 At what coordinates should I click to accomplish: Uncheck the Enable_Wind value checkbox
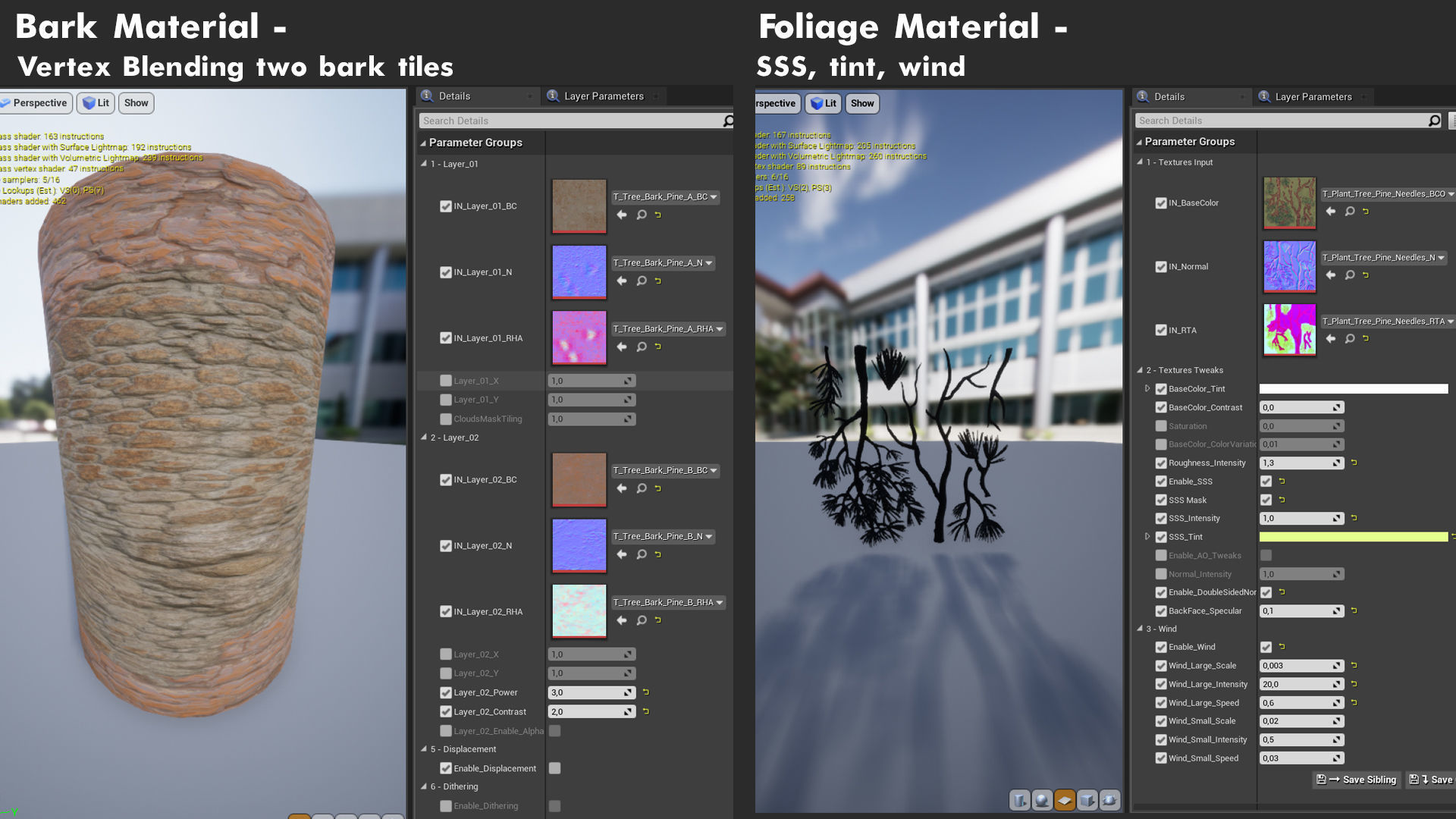point(1266,647)
